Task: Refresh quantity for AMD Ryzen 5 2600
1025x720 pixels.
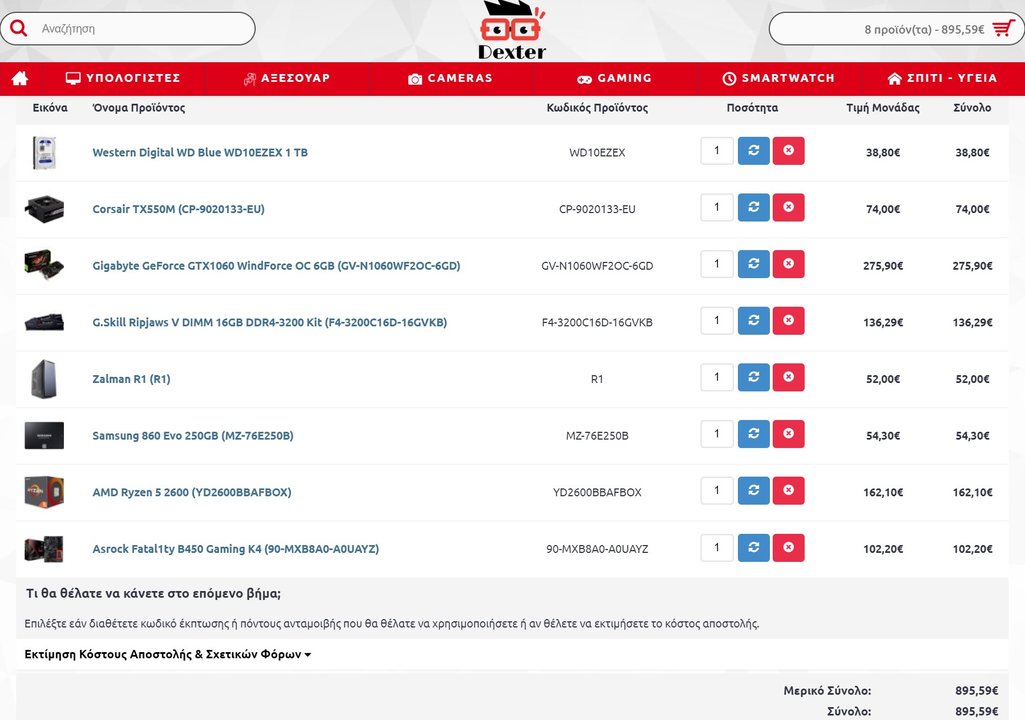Action: [754, 490]
